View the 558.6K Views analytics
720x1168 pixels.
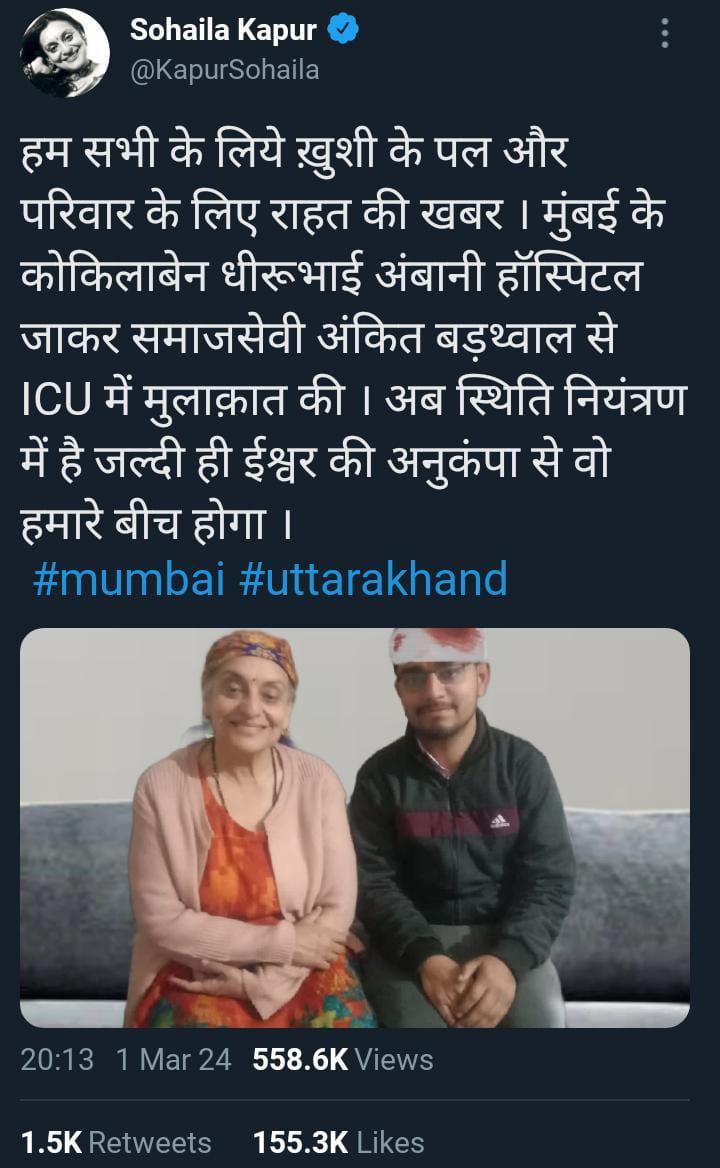(343, 1059)
